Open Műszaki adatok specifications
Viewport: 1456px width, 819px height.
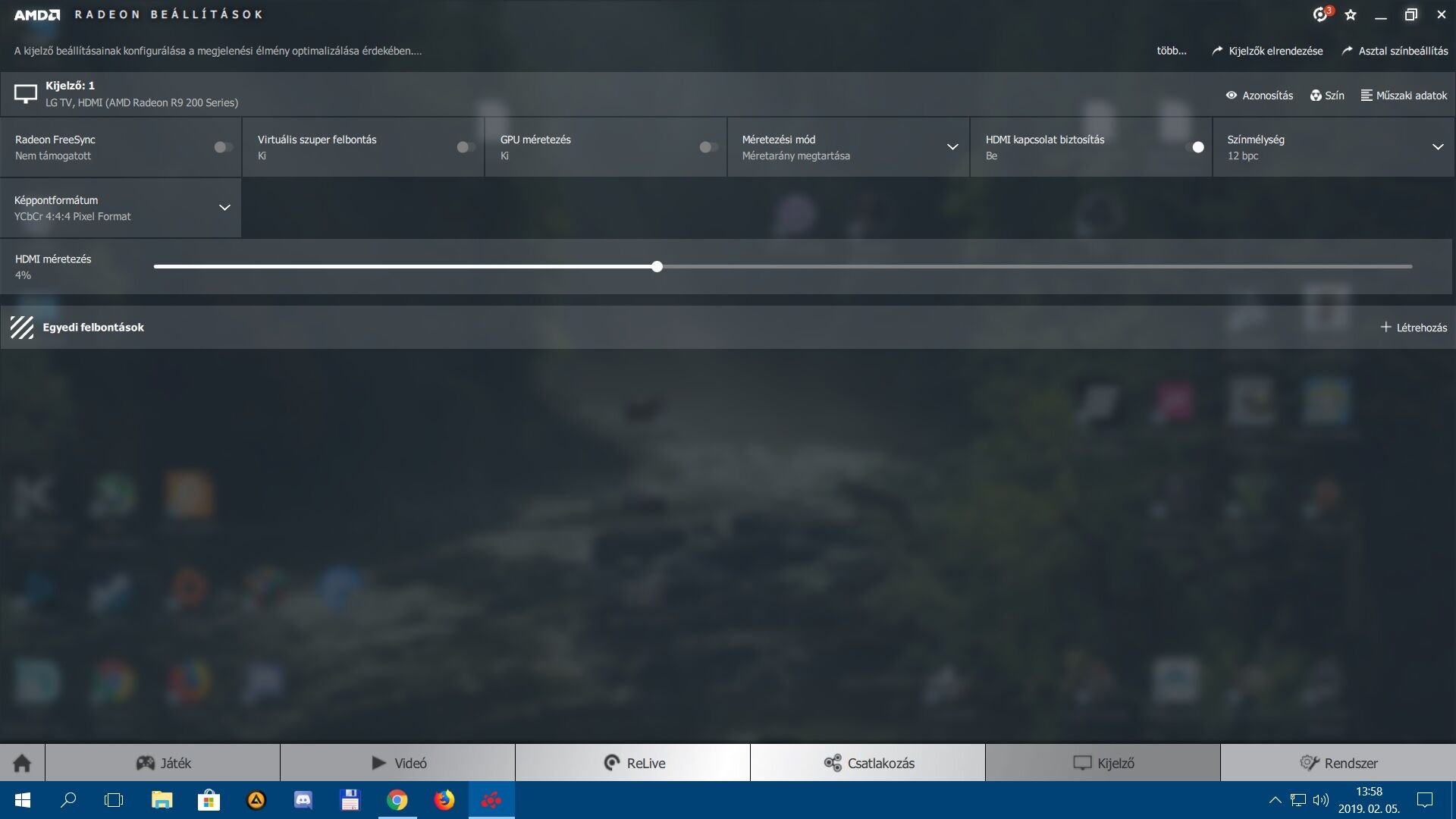pos(1404,96)
